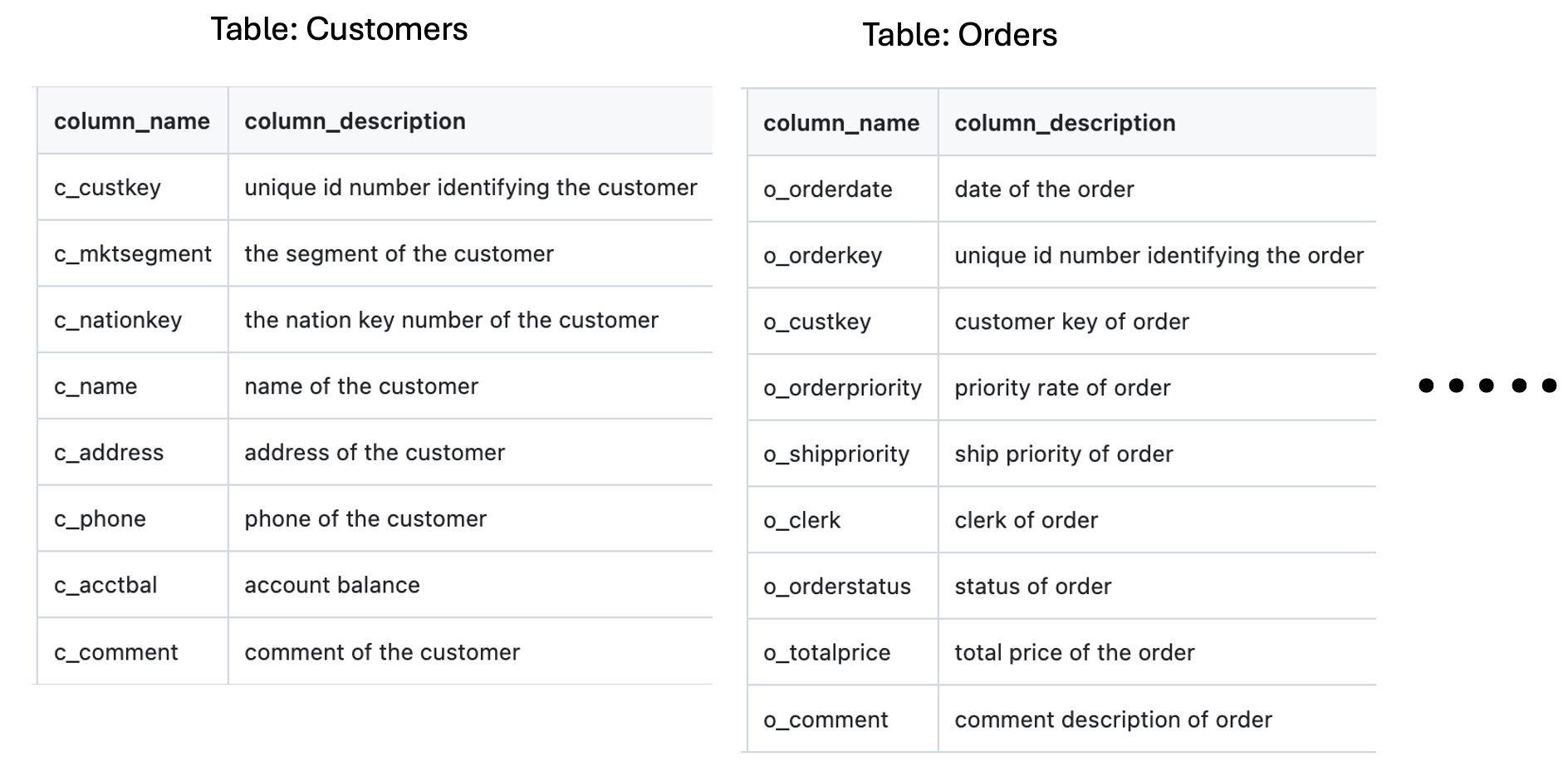Click the c_nationkey row name
Screen dimensions: 1568x771
118,321
